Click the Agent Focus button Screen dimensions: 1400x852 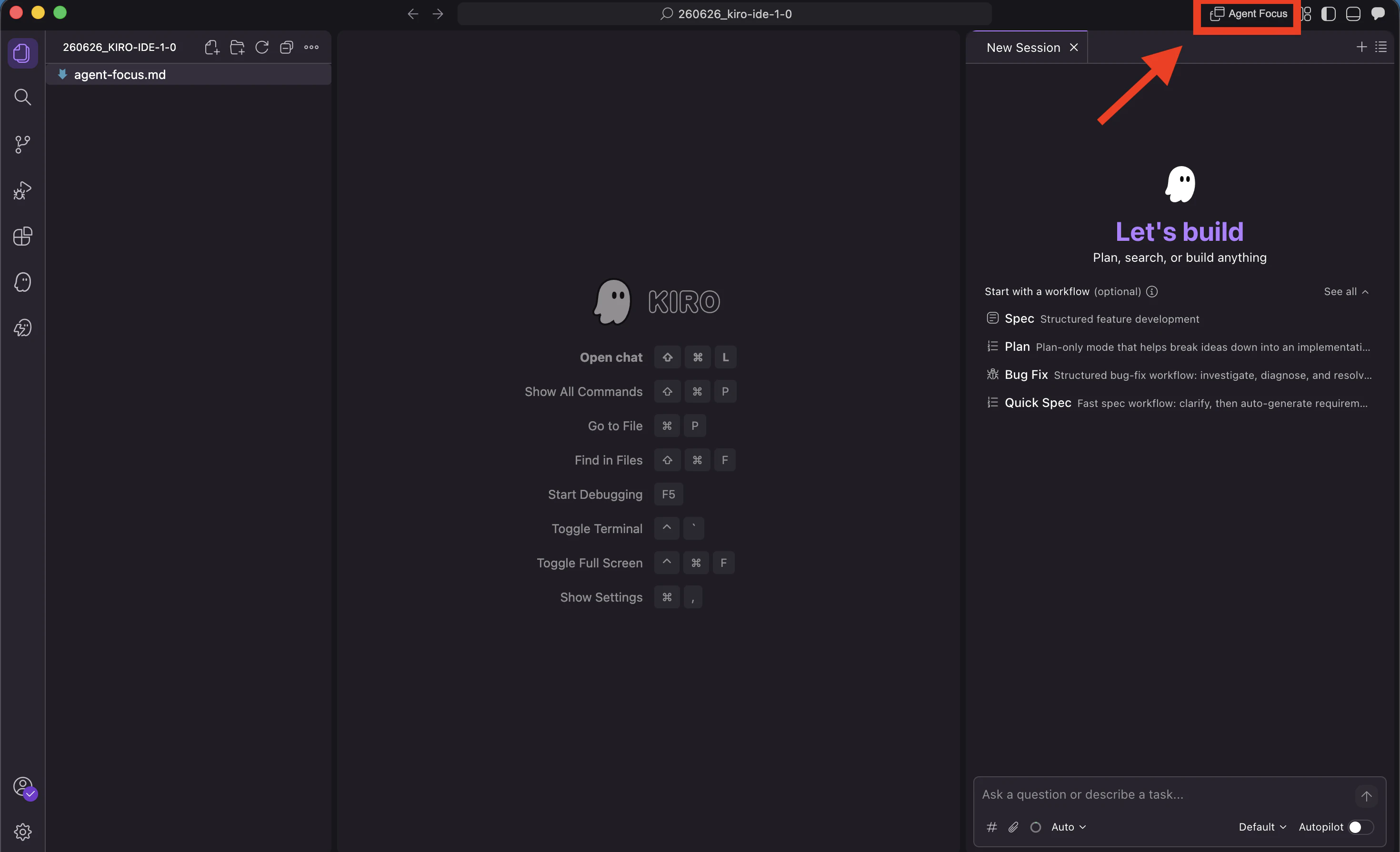coord(1248,14)
